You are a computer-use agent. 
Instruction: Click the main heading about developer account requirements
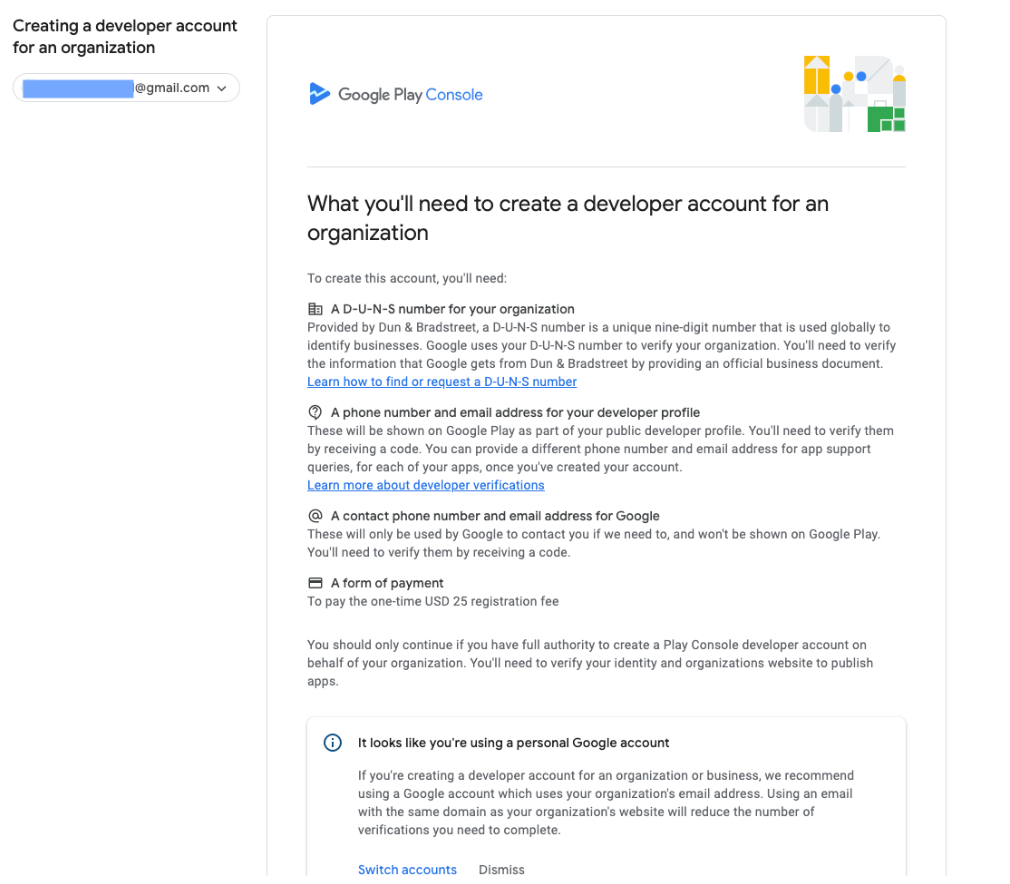click(x=567, y=218)
